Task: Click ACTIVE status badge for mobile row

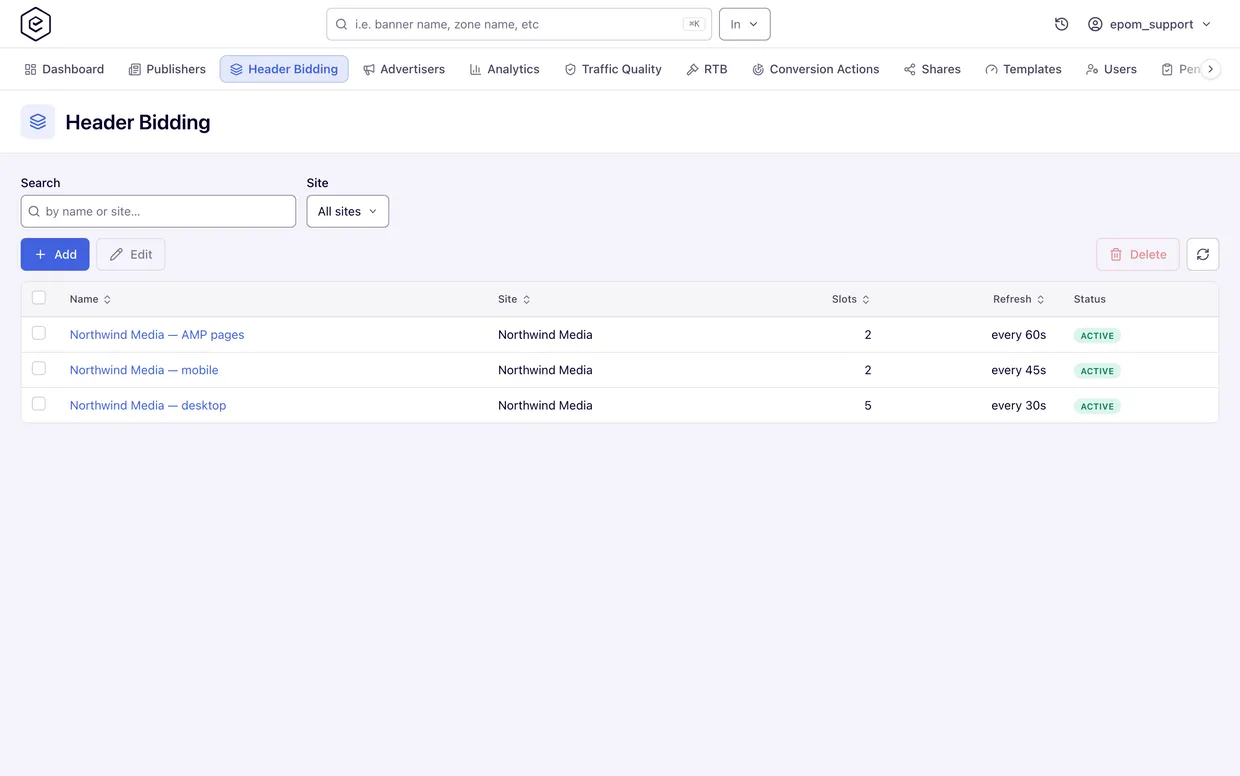Action: coord(1097,371)
